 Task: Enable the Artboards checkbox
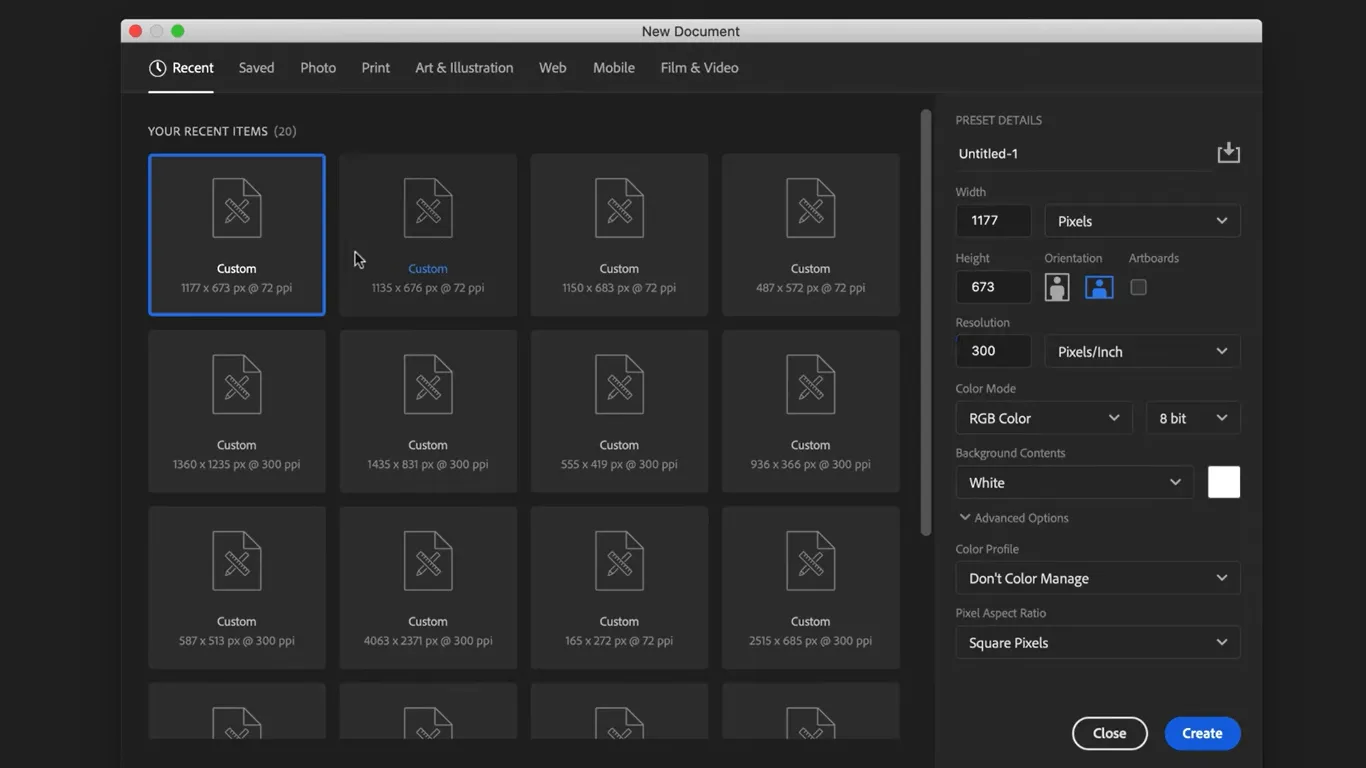[x=1138, y=288]
